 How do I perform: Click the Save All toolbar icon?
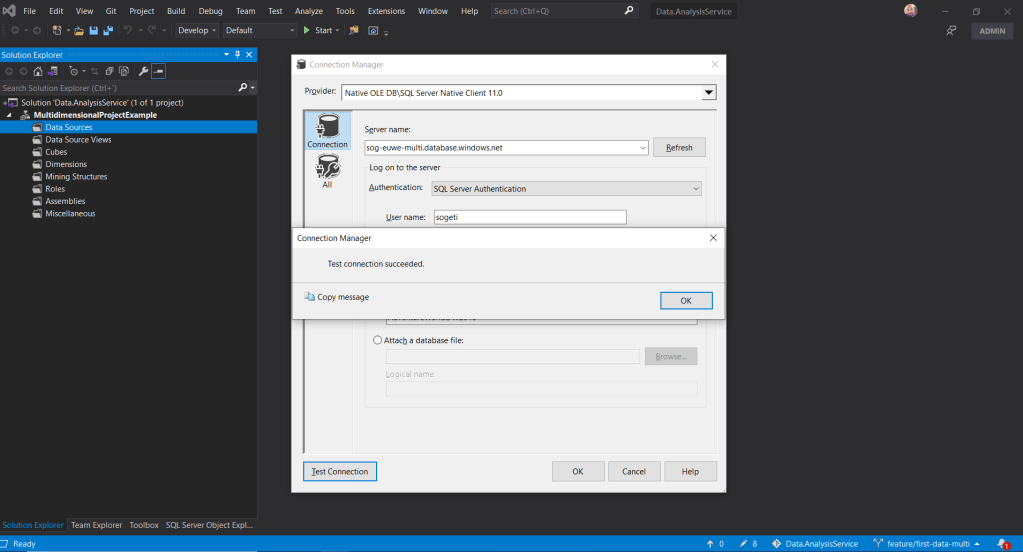[x=106, y=30]
